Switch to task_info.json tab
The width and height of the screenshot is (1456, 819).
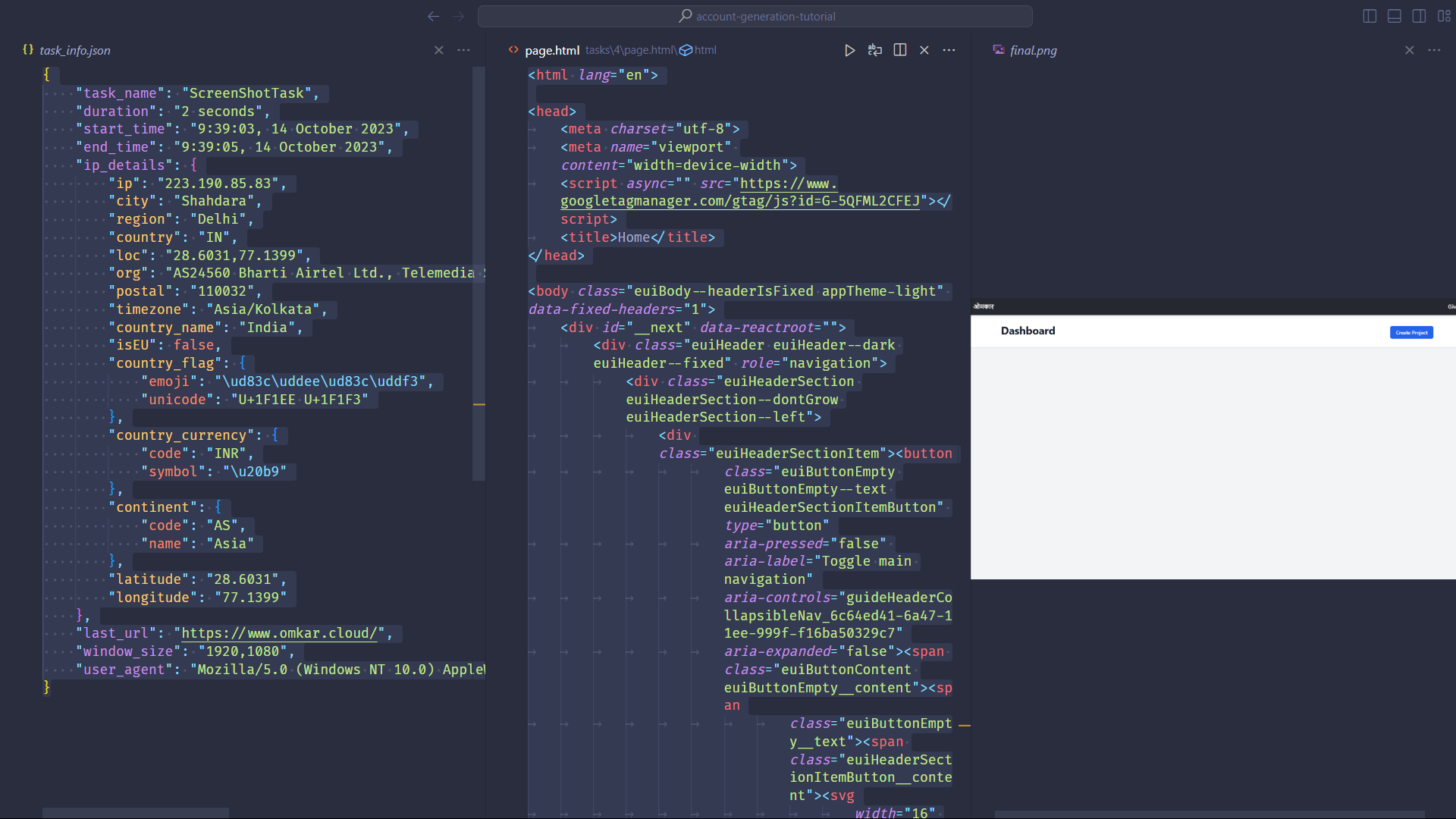(x=74, y=50)
